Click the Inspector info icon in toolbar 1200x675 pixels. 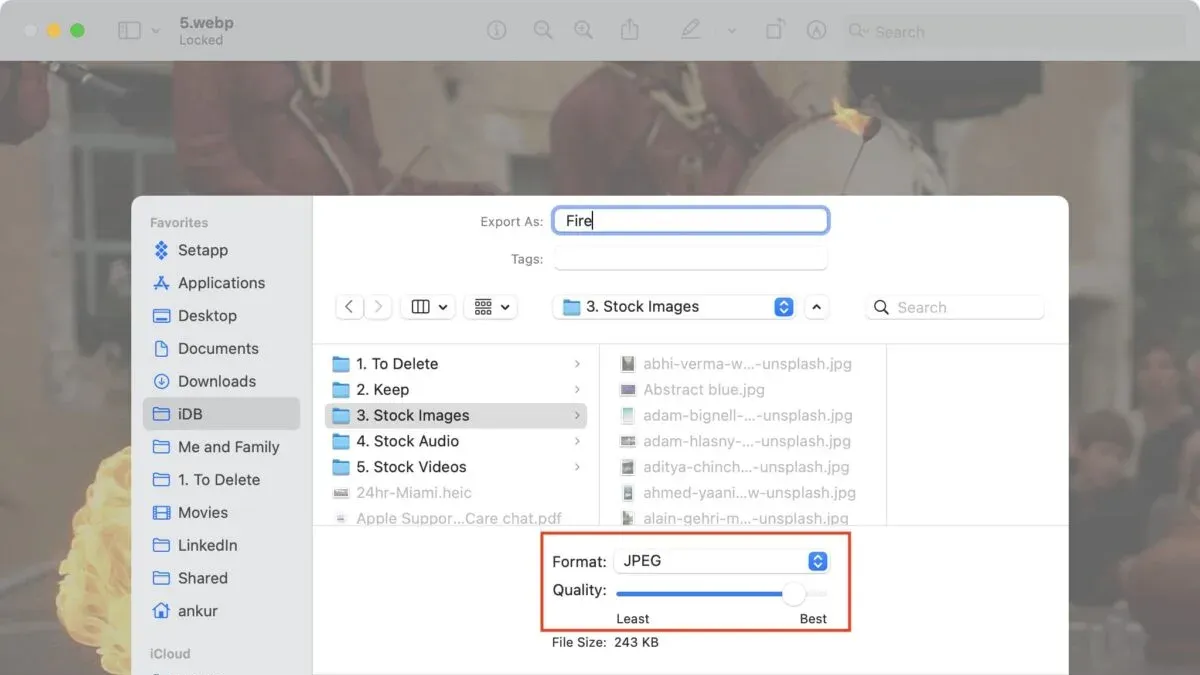[497, 31]
